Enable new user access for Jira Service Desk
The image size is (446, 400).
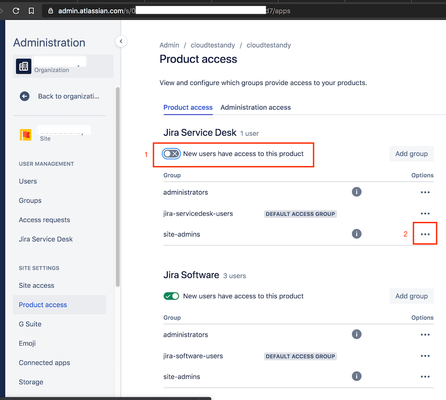coord(171,154)
